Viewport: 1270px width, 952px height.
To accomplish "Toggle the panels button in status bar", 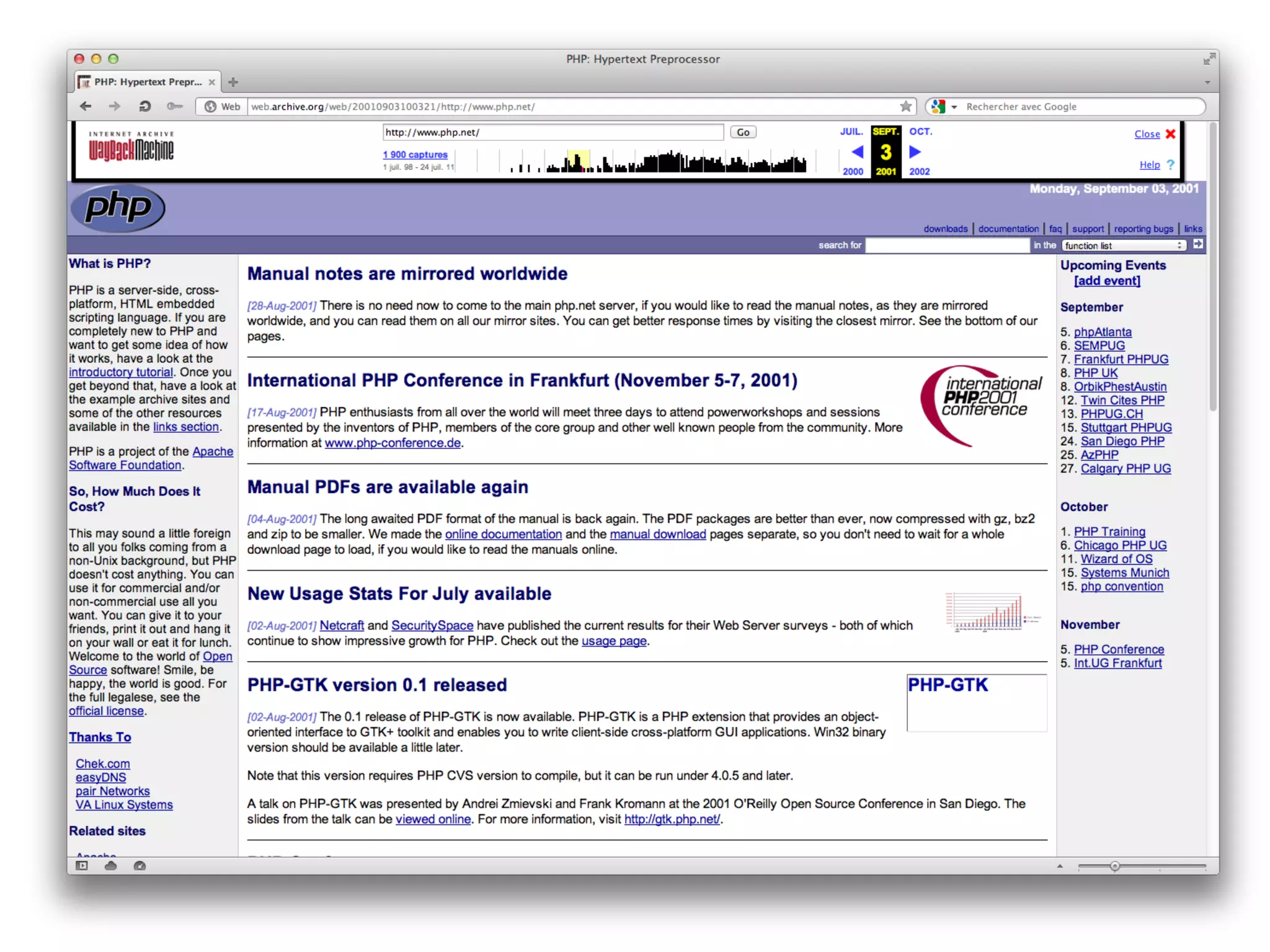I will click(x=82, y=865).
